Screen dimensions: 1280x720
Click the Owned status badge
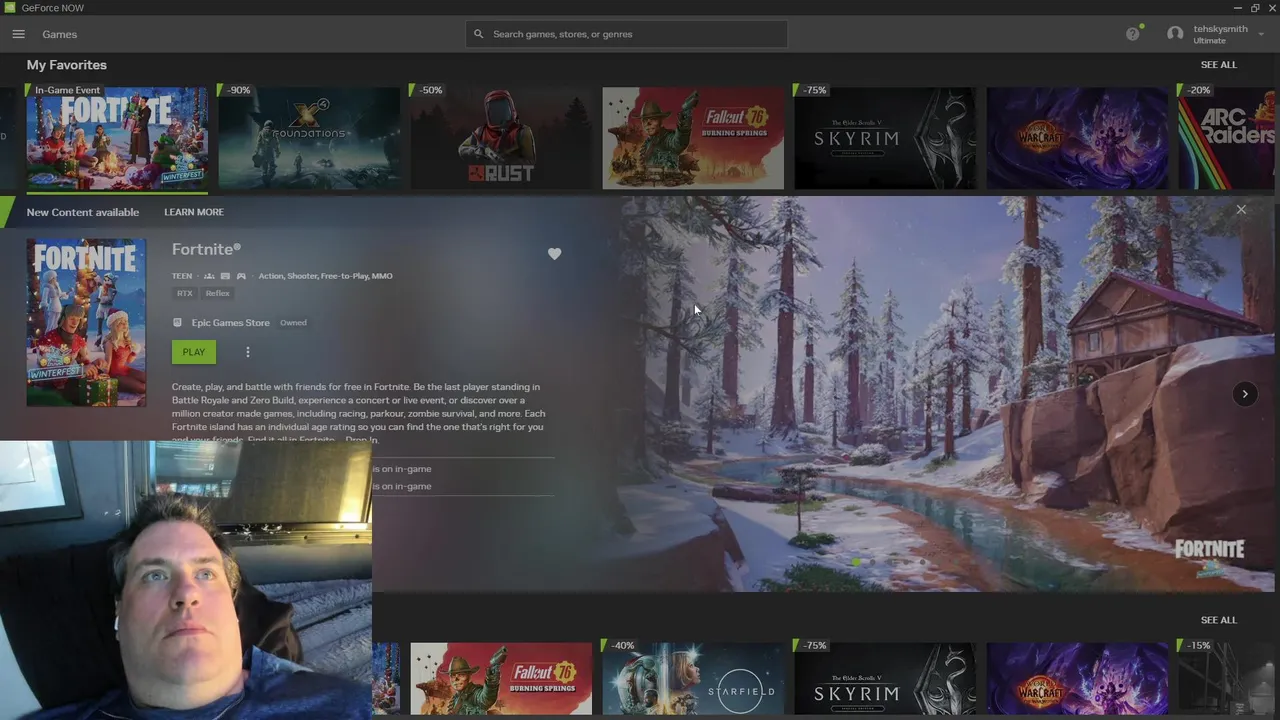point(293,323)
